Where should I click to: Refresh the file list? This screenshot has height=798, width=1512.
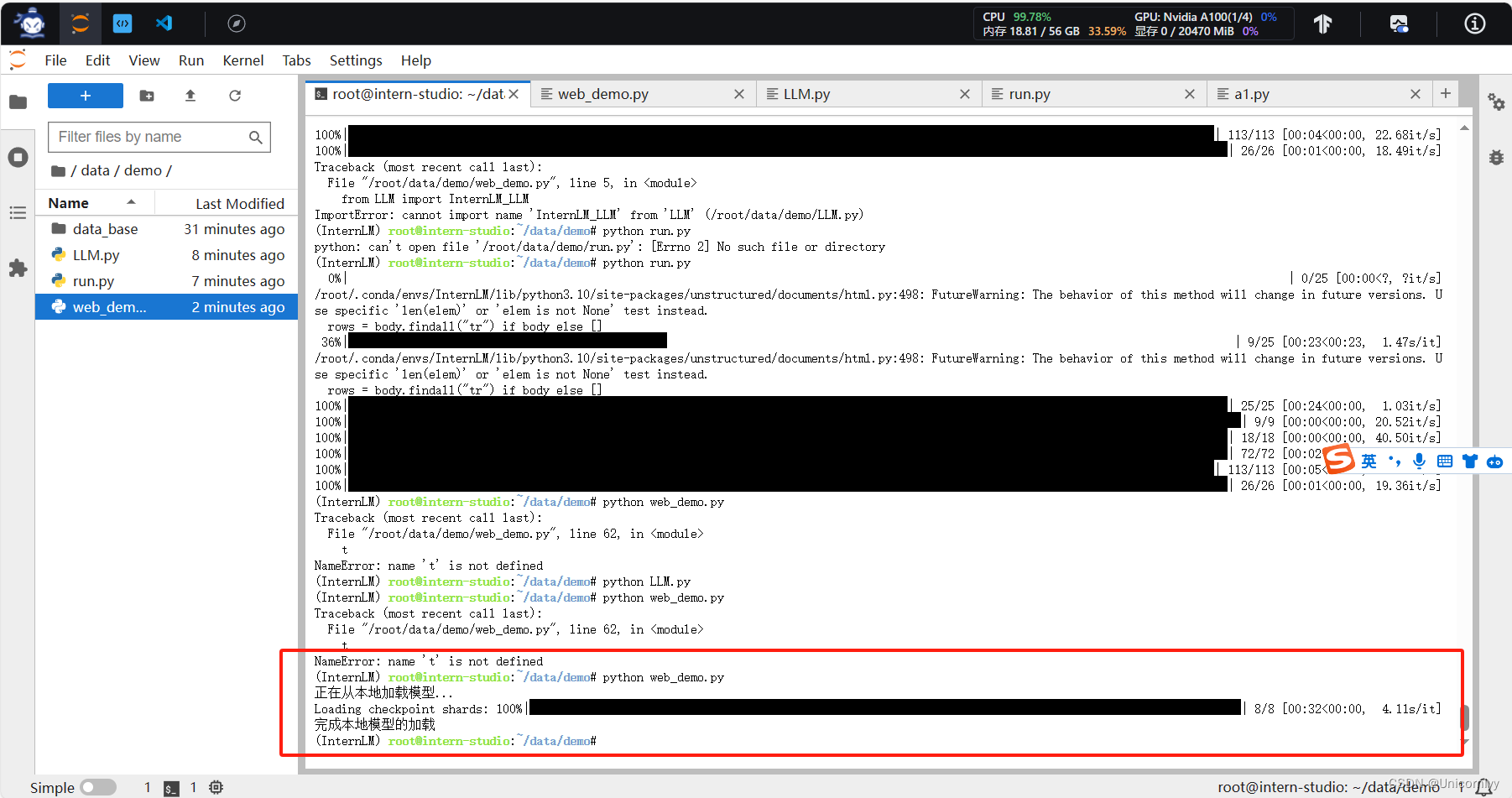(235, 96)
